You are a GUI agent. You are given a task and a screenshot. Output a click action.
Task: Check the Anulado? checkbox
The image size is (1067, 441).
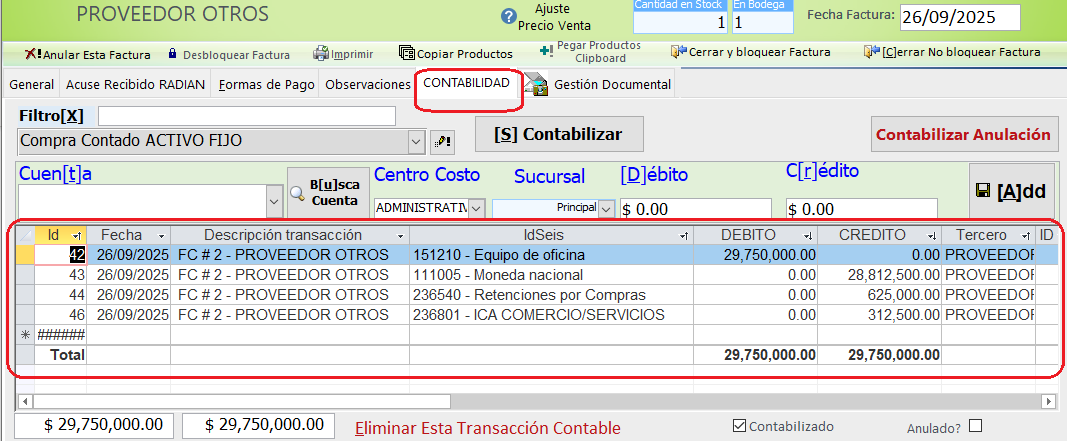coord(975,425)
